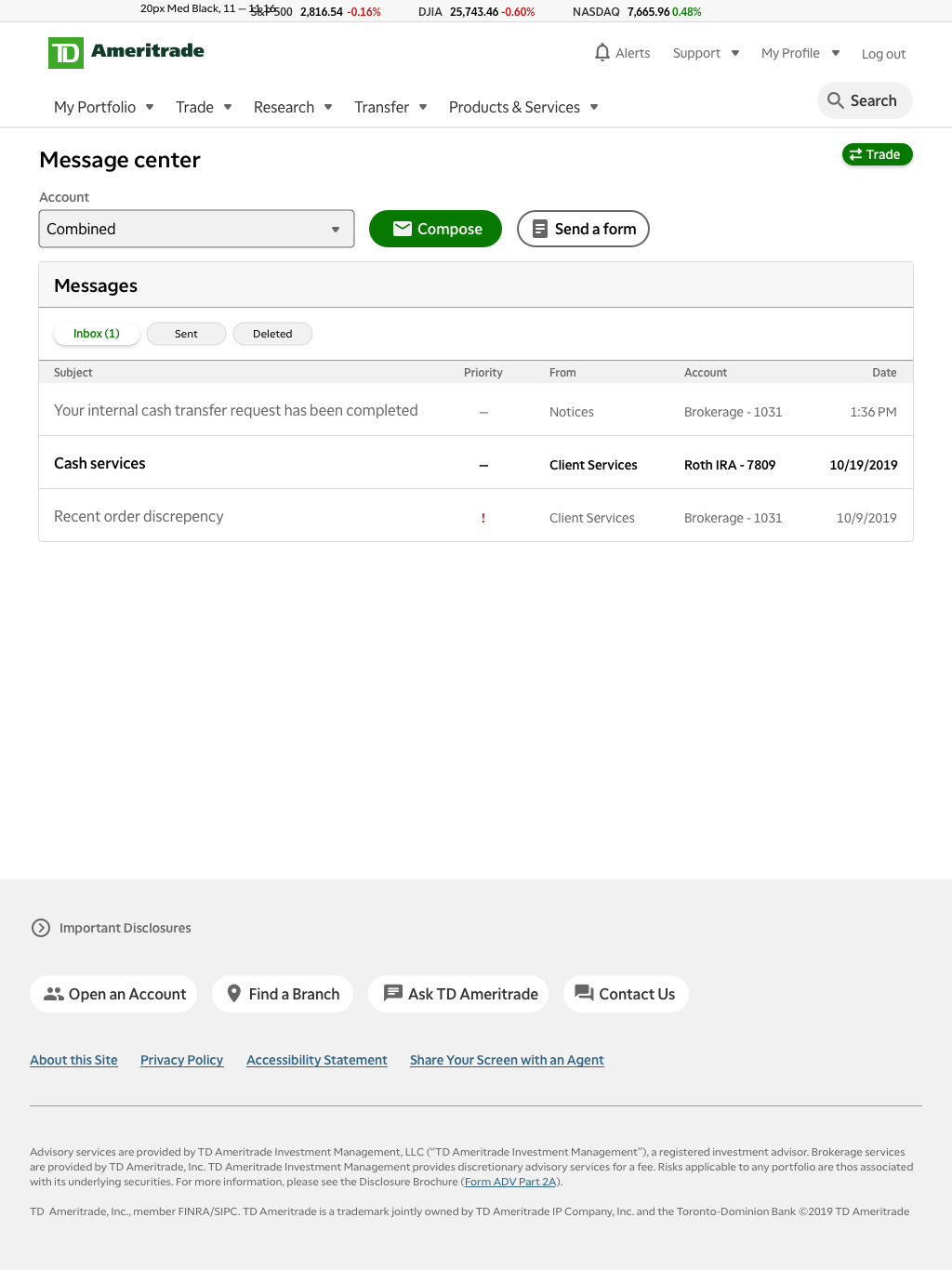Click the Log out link
Screen dimensions: 952x1270
(883, 54)
